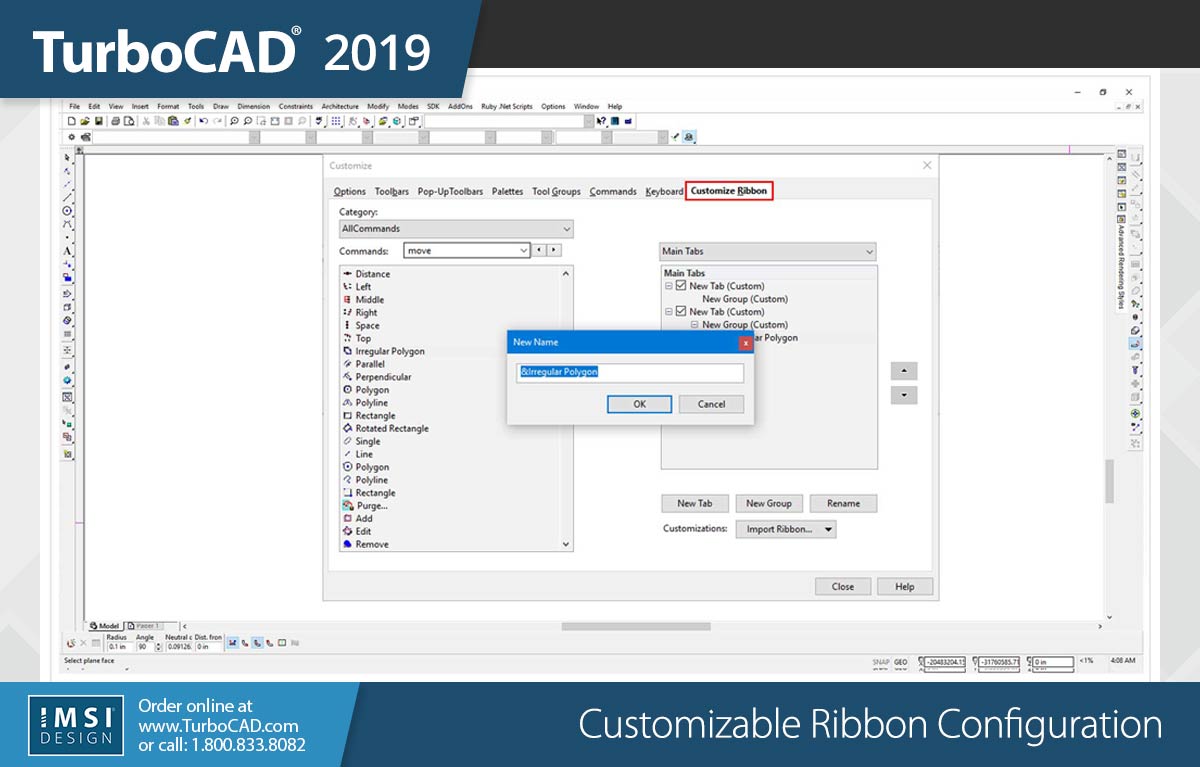Click the New Group button
The width and height of the screenshot is (1200, 767).
(769, 503)
